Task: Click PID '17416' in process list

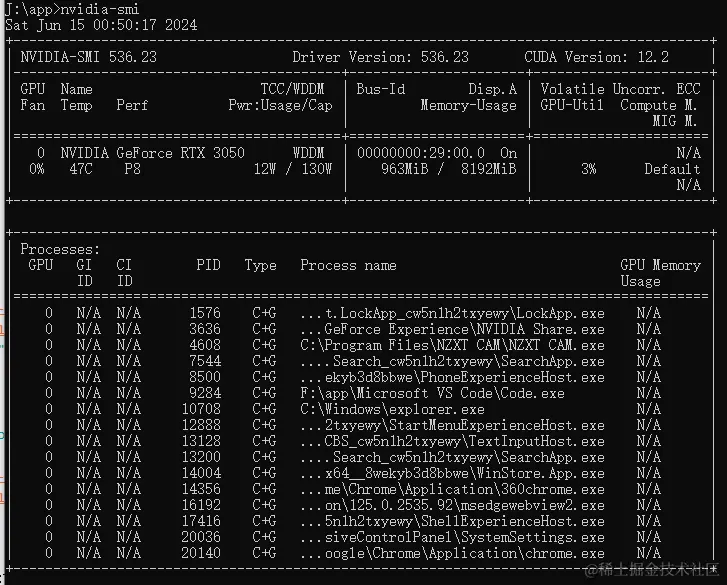Action: point(201,521)
